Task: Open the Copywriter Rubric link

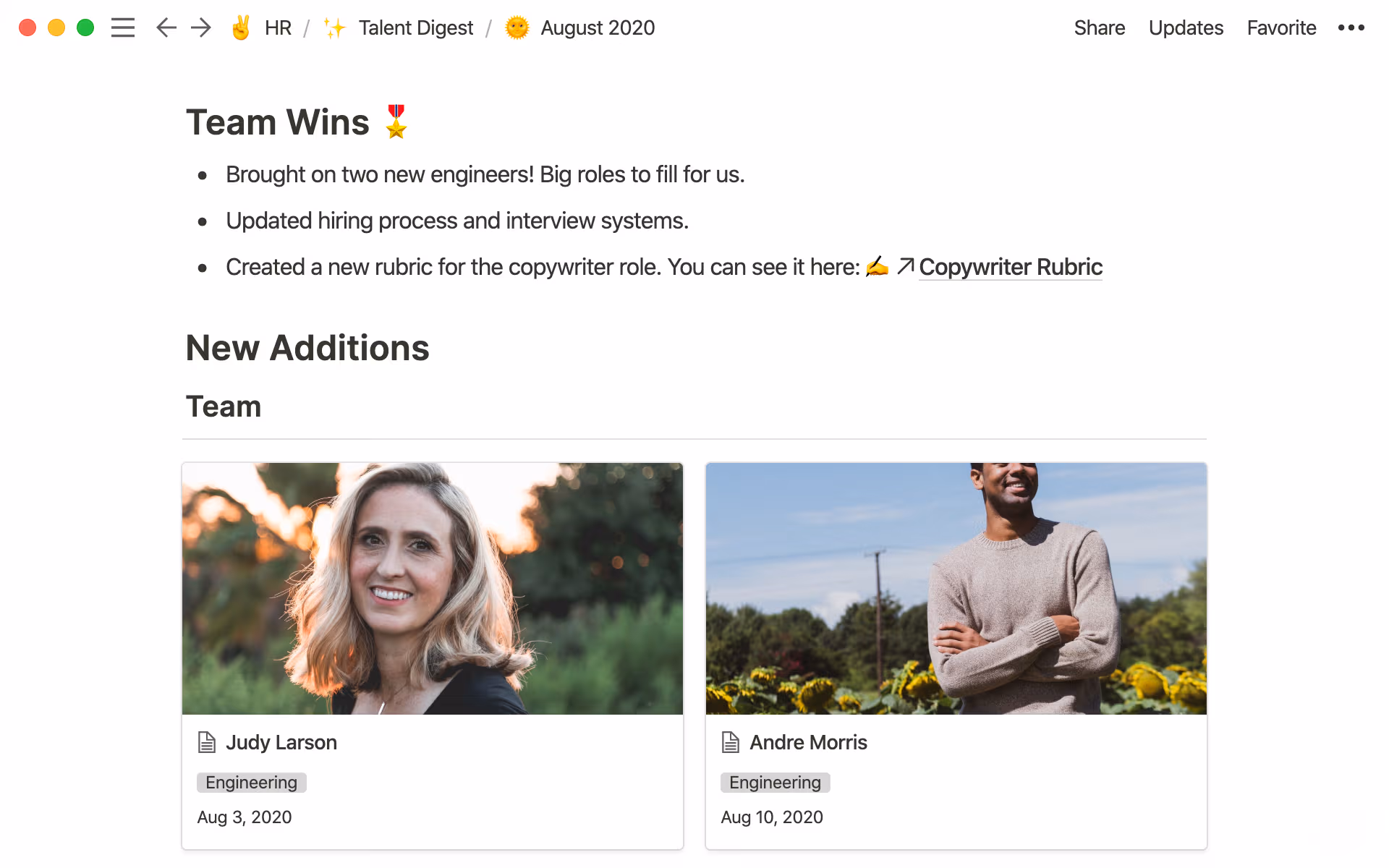Action: [1011, 267]
